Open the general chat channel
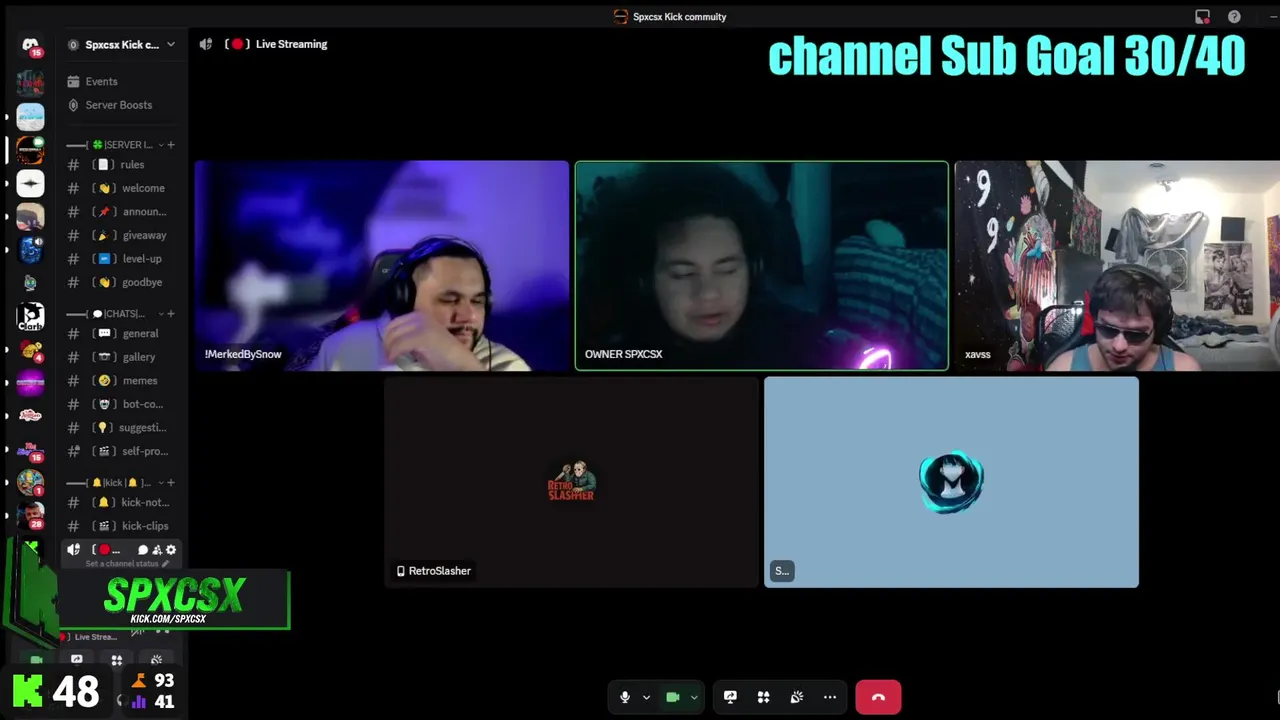This screenshot has width=1280, height=720. tap(121, 333)
